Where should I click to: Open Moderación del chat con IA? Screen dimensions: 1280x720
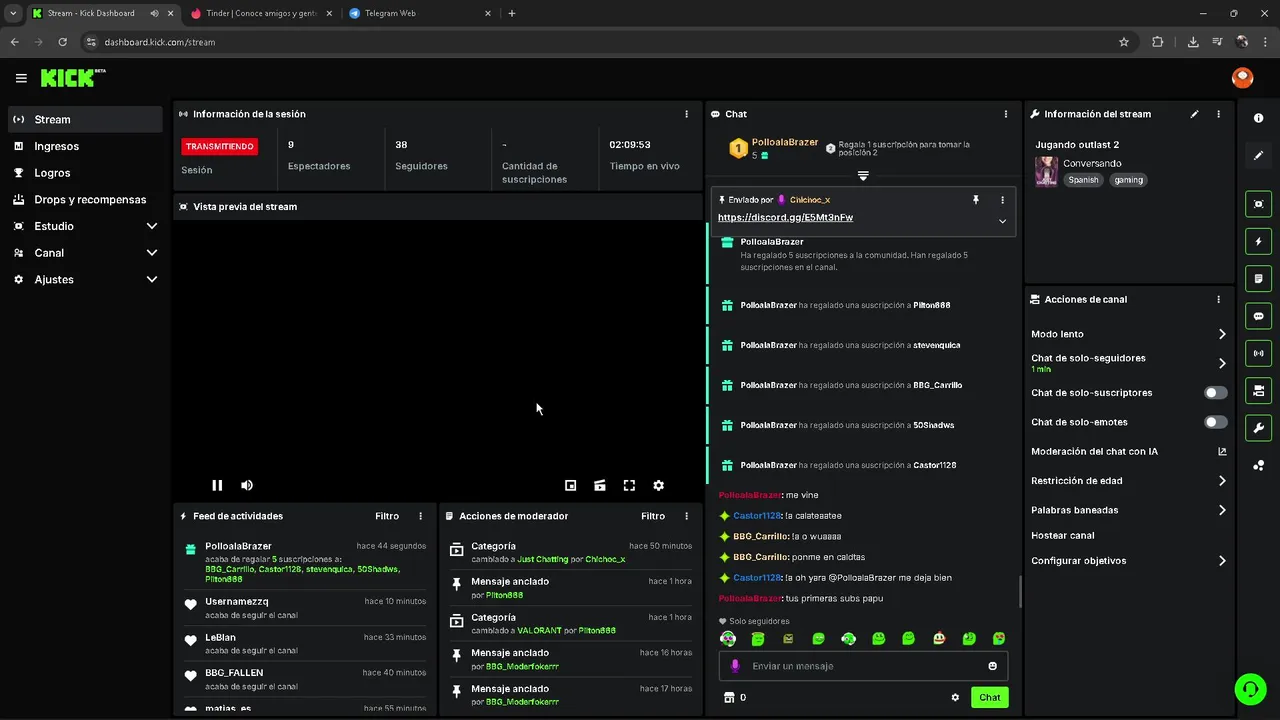[x=1128, y=452]
